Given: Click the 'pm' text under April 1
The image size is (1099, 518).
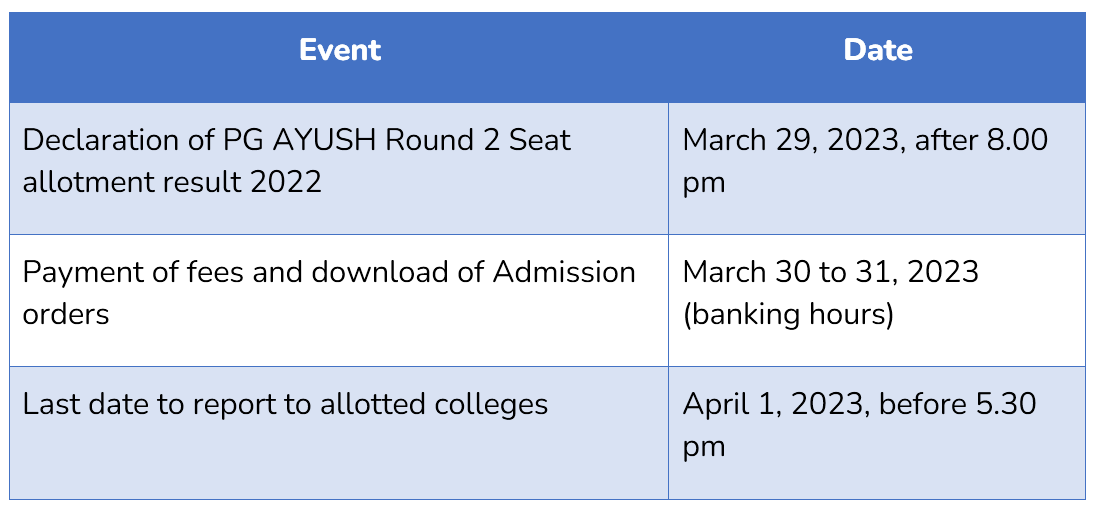Looking at the screenshot, I should pyautogui.click(x=704, y=449).
